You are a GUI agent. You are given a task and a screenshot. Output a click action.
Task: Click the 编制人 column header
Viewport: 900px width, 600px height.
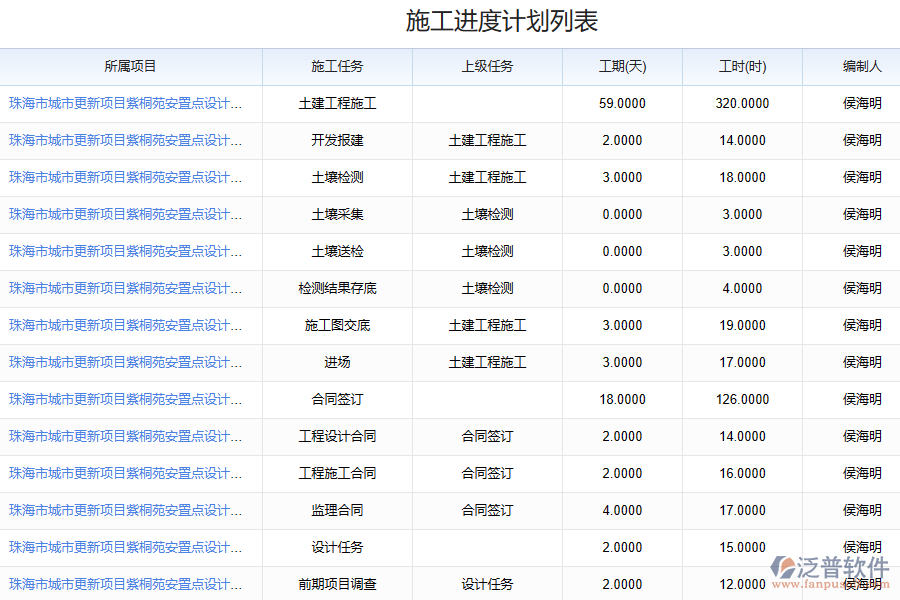point(861,67)
